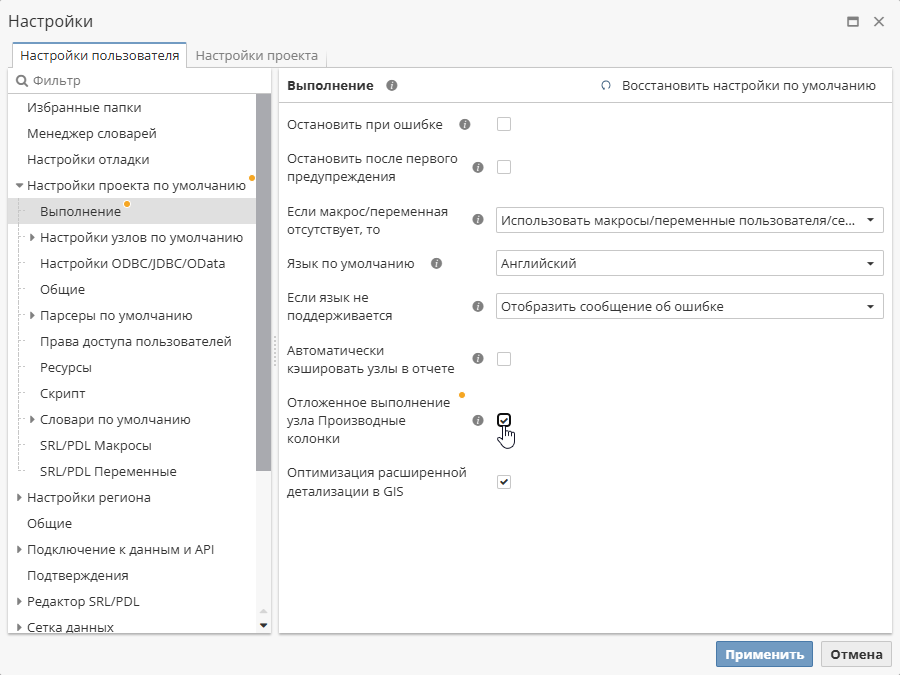The height and width of the screenshot is (675, 900).
Task: Open Если язык не поддерживается dropdown
Action: 689,307
